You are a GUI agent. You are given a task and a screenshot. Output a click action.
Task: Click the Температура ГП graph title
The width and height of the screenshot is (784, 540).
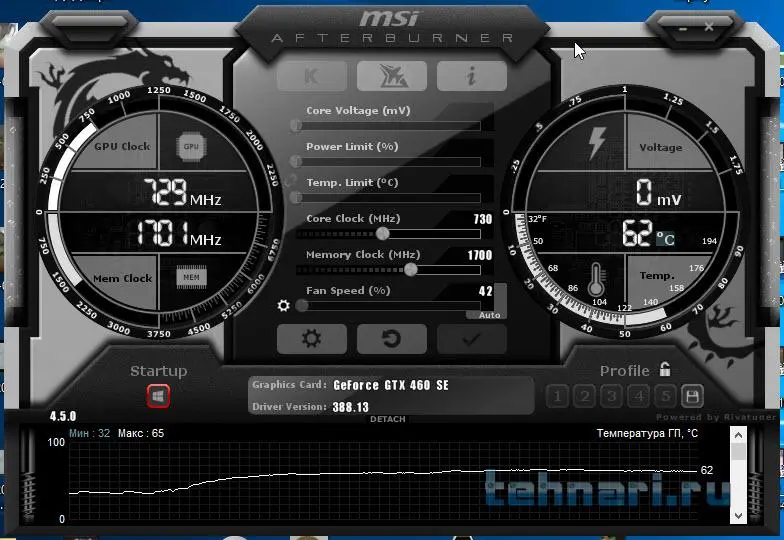[x=647, y=433]
